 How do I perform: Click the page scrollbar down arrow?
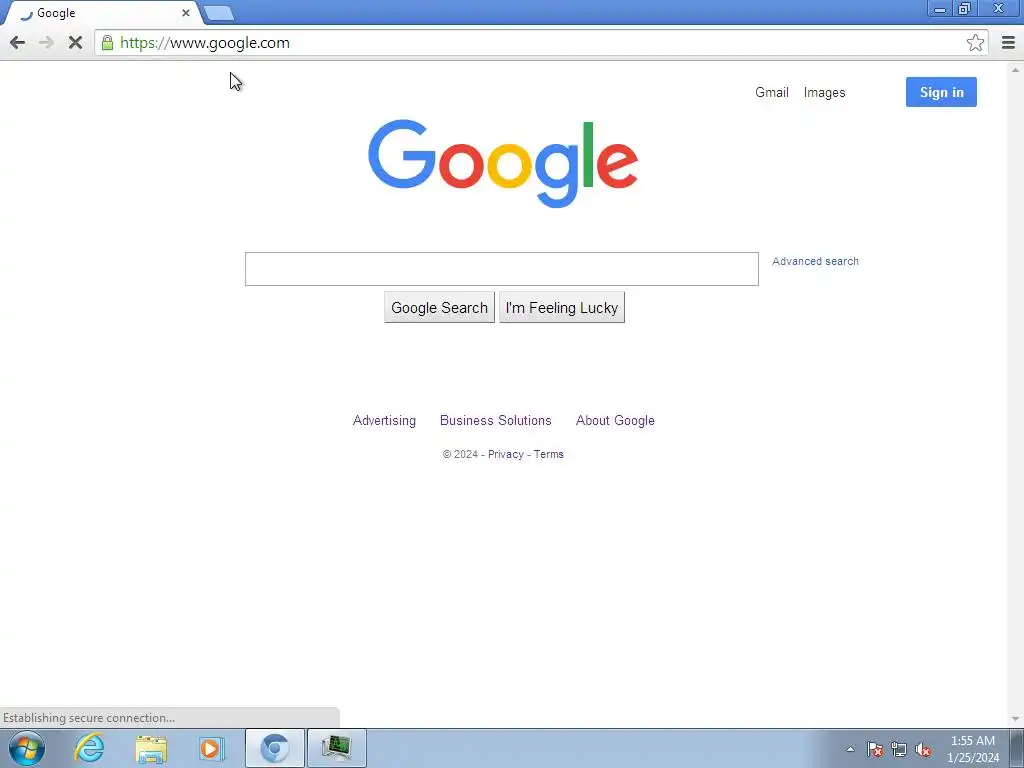click(x=1016, y=719)
